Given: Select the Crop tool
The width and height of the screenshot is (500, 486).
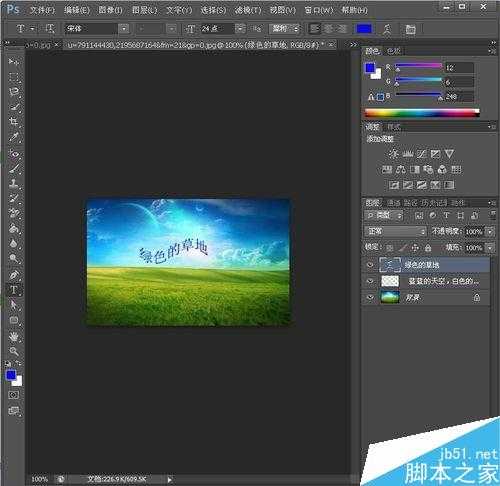Looking at the screenshot, I should tap(14, 121).
